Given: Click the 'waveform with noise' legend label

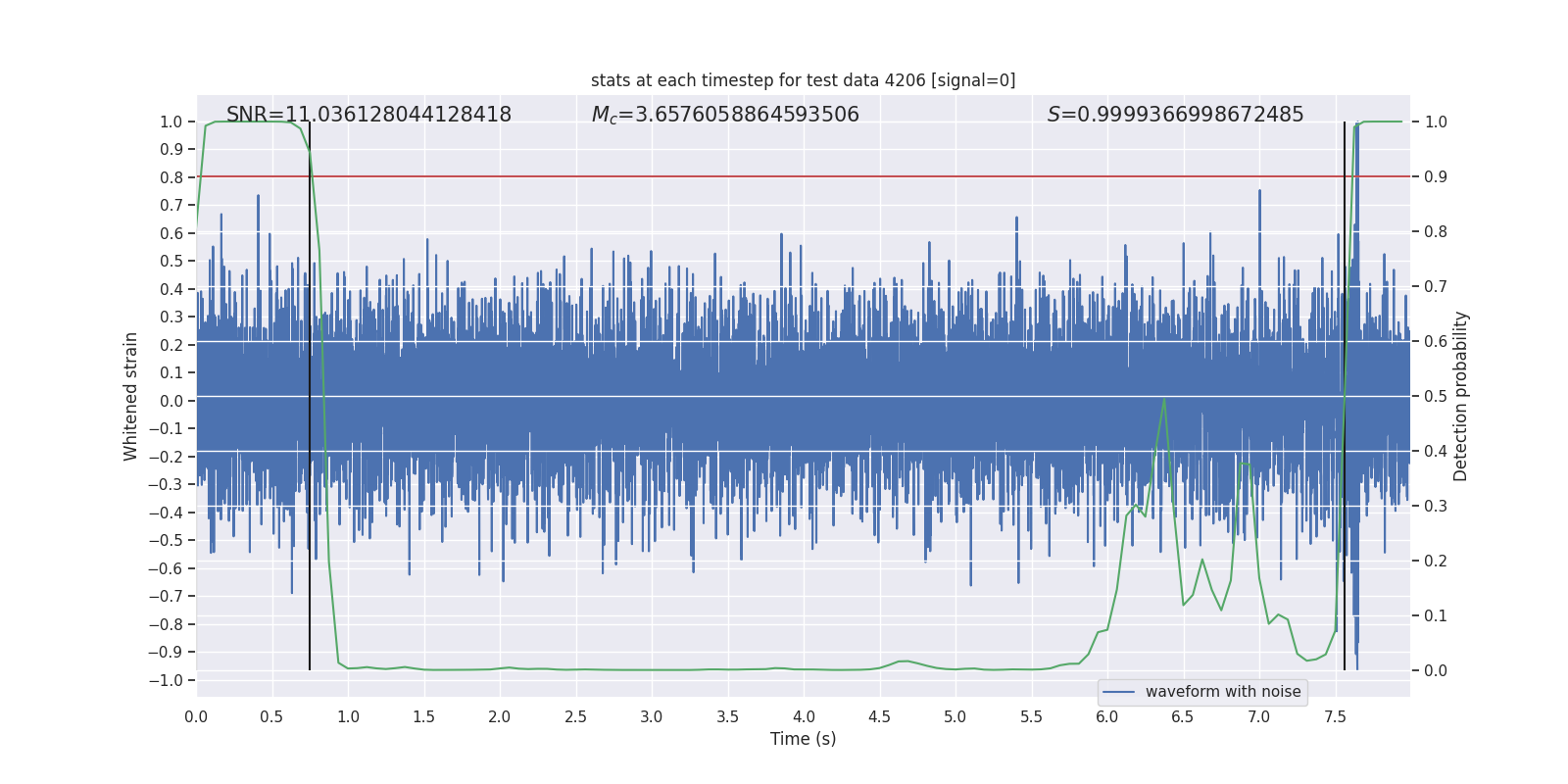Looking at the screenshot, I should 1222,692.
